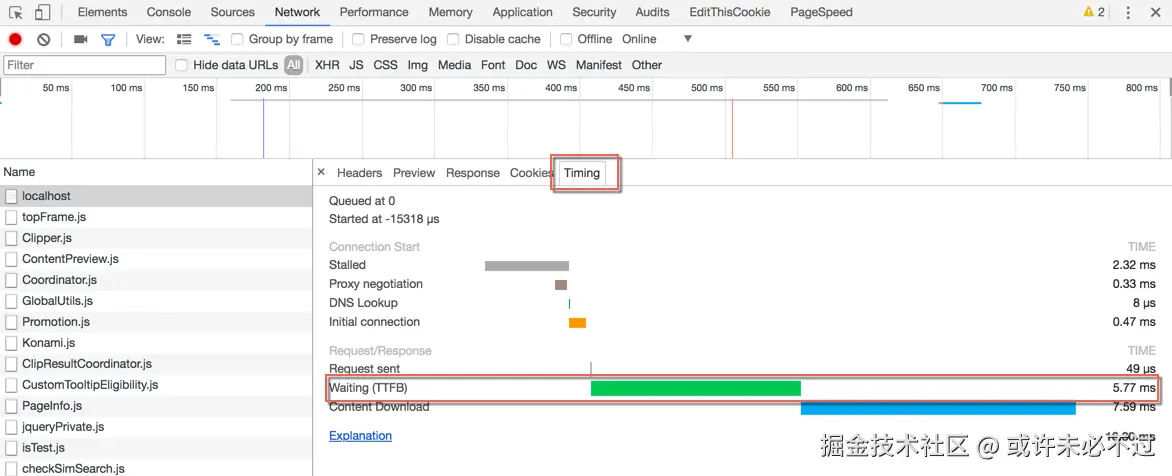Viewport: 1172px width, 476px height.
Task: Select the Promotion.js request
Action: tap(156, 321)
